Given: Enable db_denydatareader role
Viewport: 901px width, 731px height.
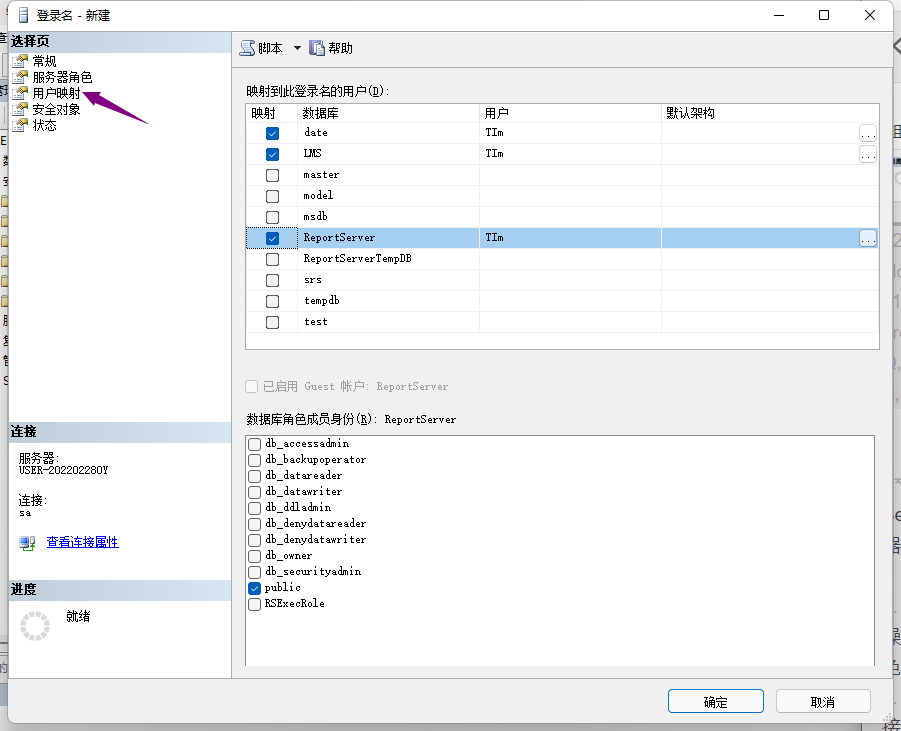Looking at the screenshot, I should (255, 524).
